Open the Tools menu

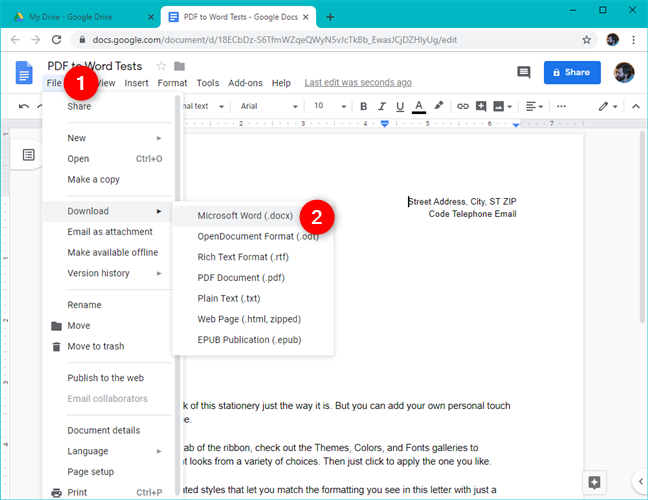pyautogui.click(x=207, y=83)
